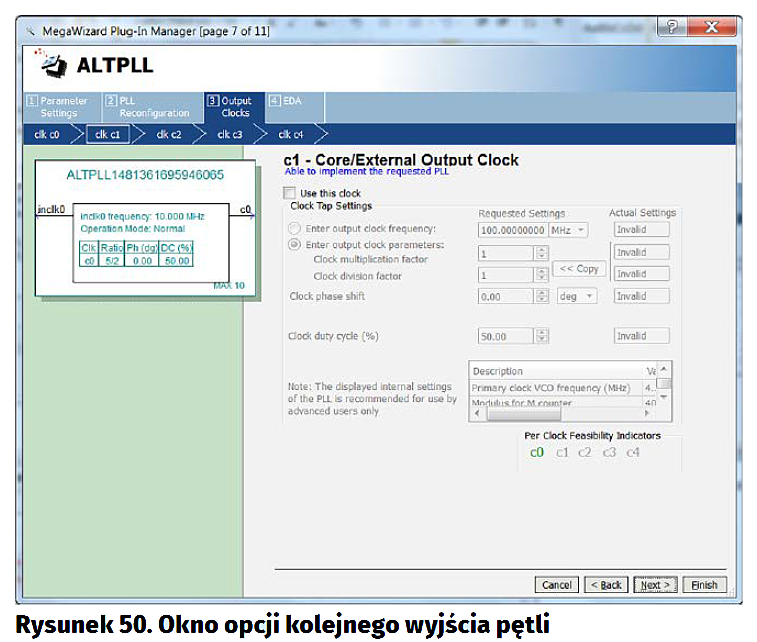Click the << Copy button

(x=579, y=269)
